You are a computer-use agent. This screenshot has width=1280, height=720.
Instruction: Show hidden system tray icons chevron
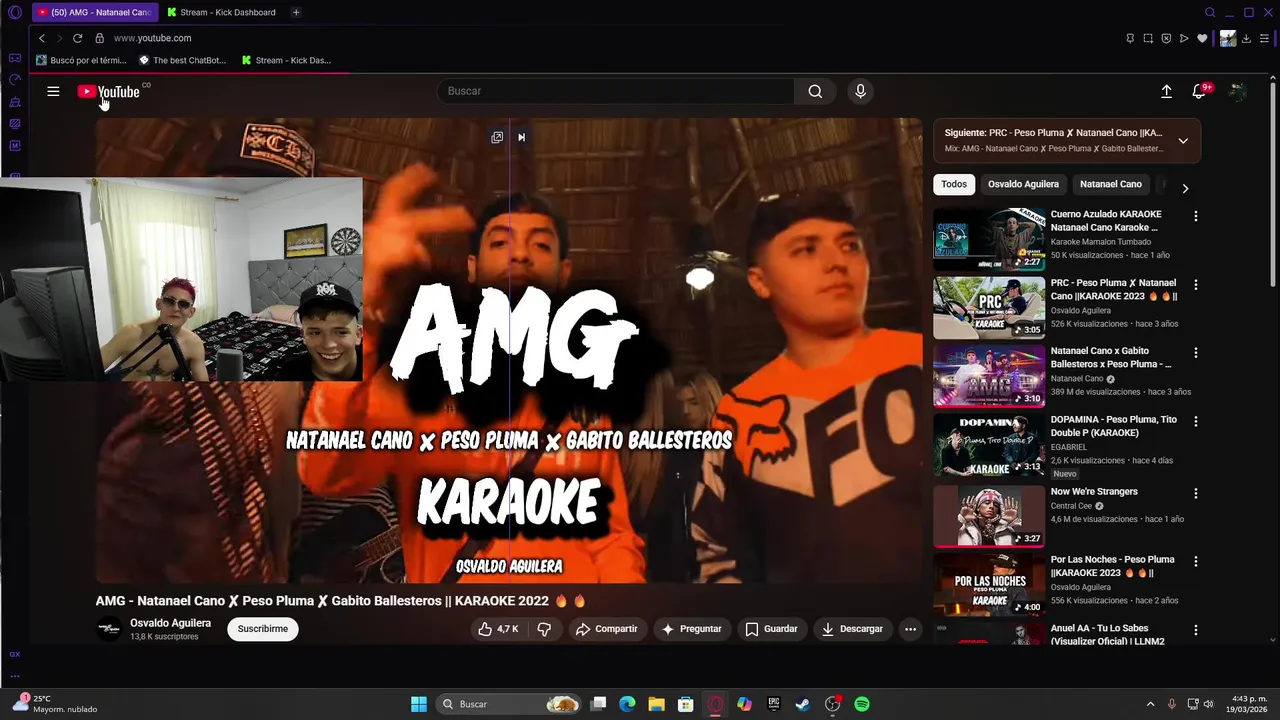click(x=1150, y=704)
